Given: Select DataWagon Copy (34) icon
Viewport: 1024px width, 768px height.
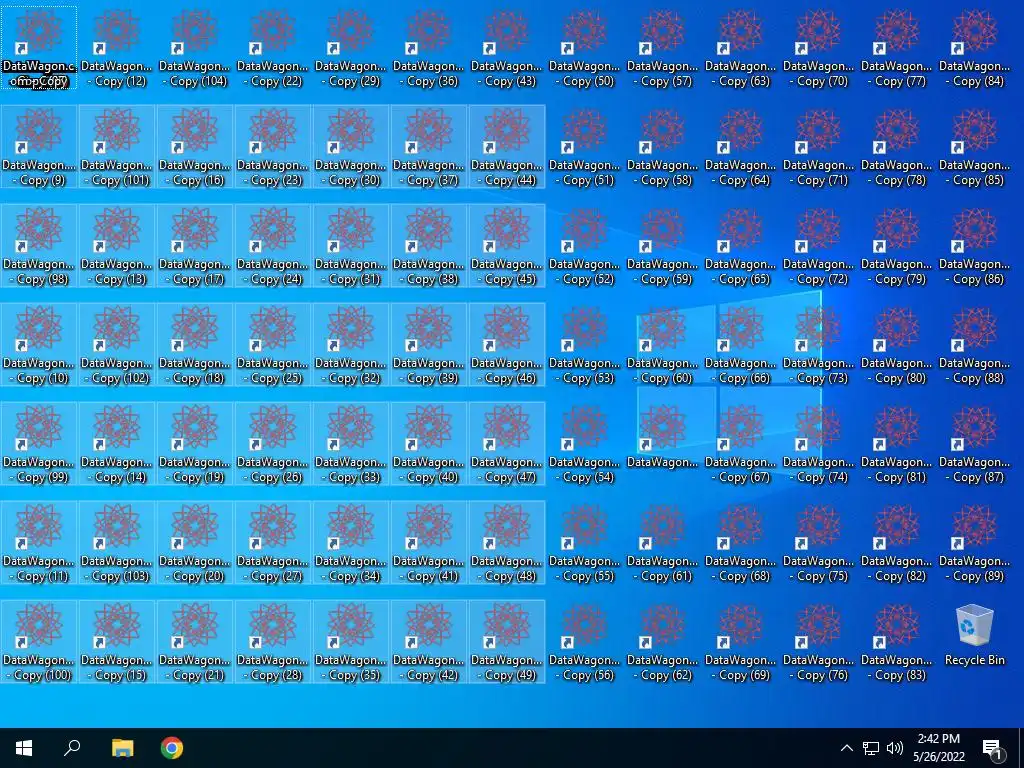Looking at the screenshot, I should pyautogui.click(x=351, y=543).
